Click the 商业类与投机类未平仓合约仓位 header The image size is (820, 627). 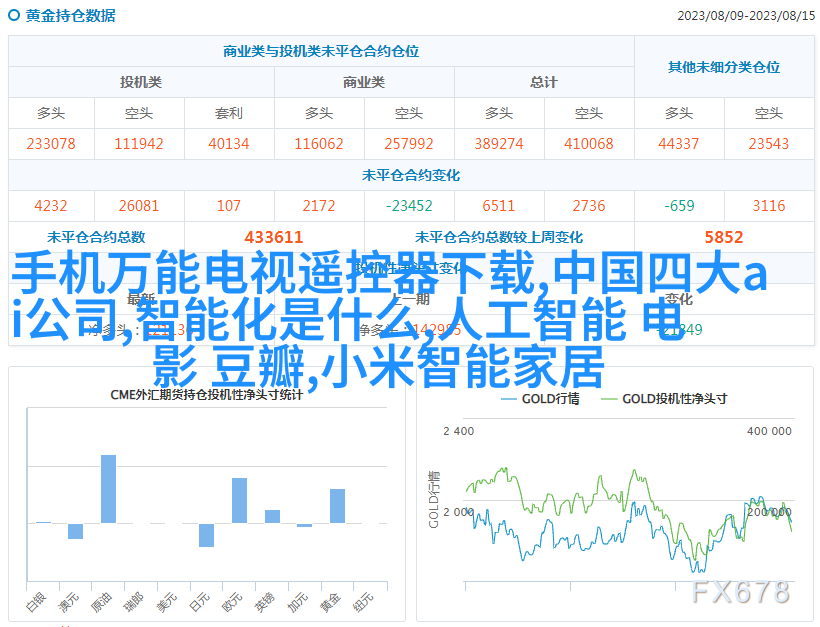click(x=321, y=51)
